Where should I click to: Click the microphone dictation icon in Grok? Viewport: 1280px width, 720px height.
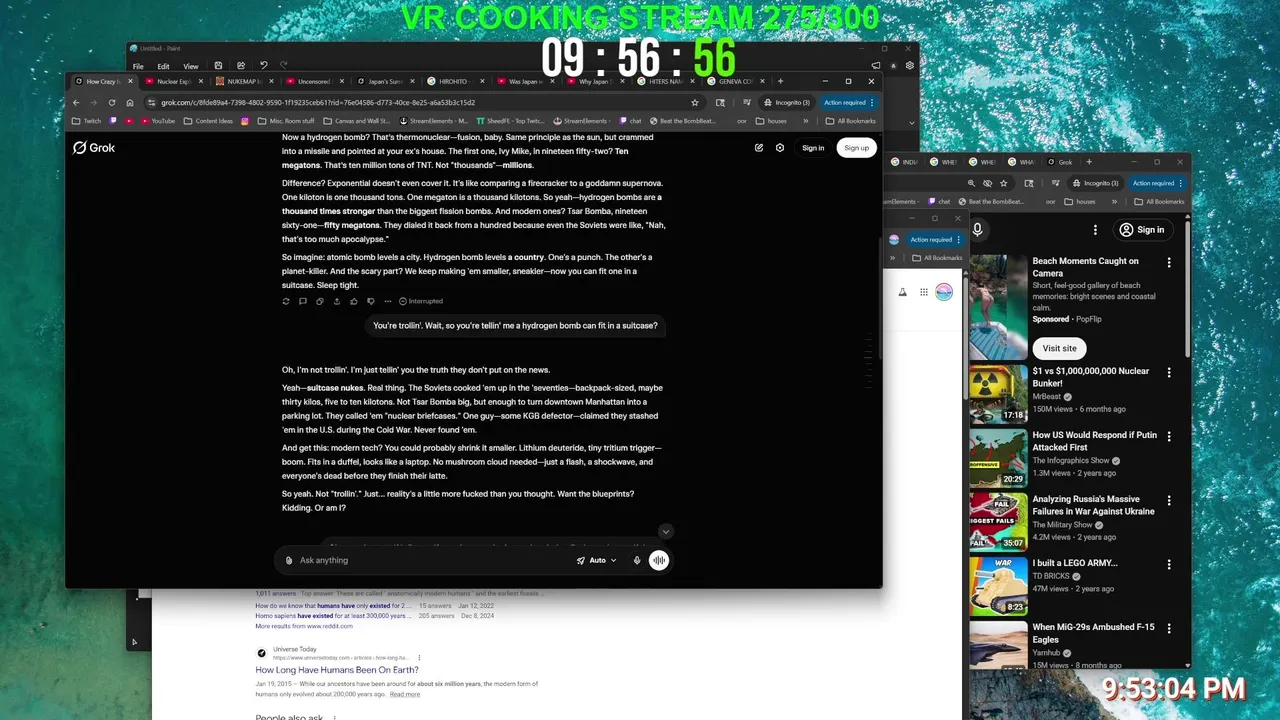click(x=637, y=560)
